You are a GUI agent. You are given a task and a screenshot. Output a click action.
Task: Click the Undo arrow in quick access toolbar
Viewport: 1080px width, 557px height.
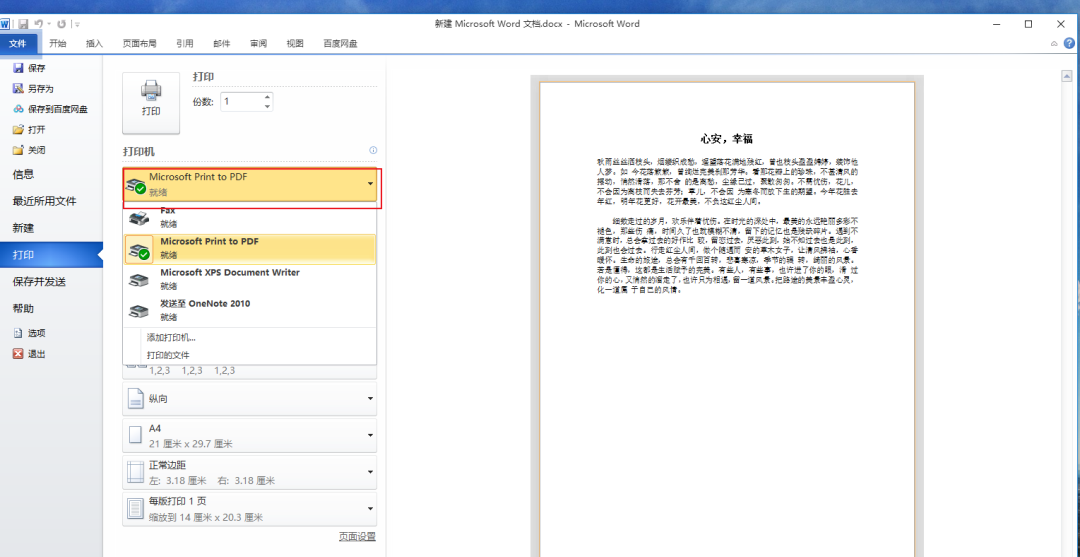(39, 23)
